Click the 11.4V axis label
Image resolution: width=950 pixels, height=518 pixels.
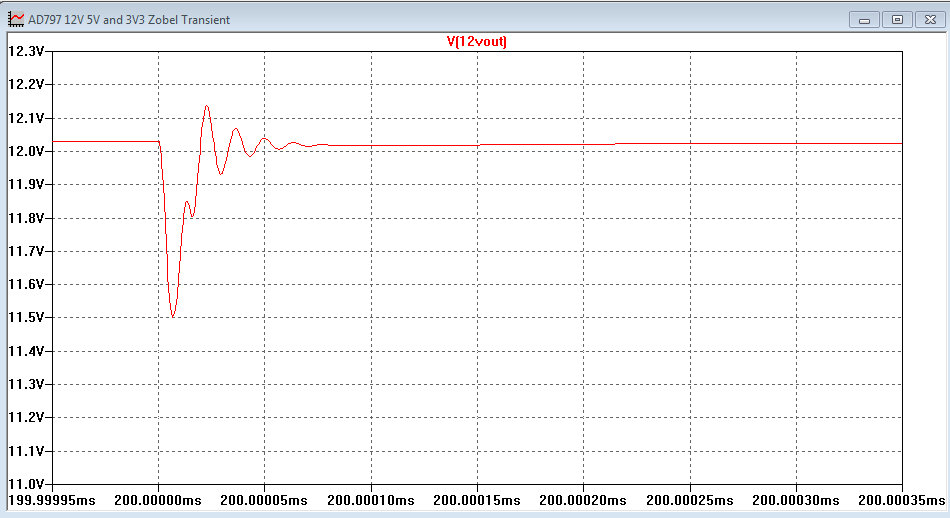(26, 351)
